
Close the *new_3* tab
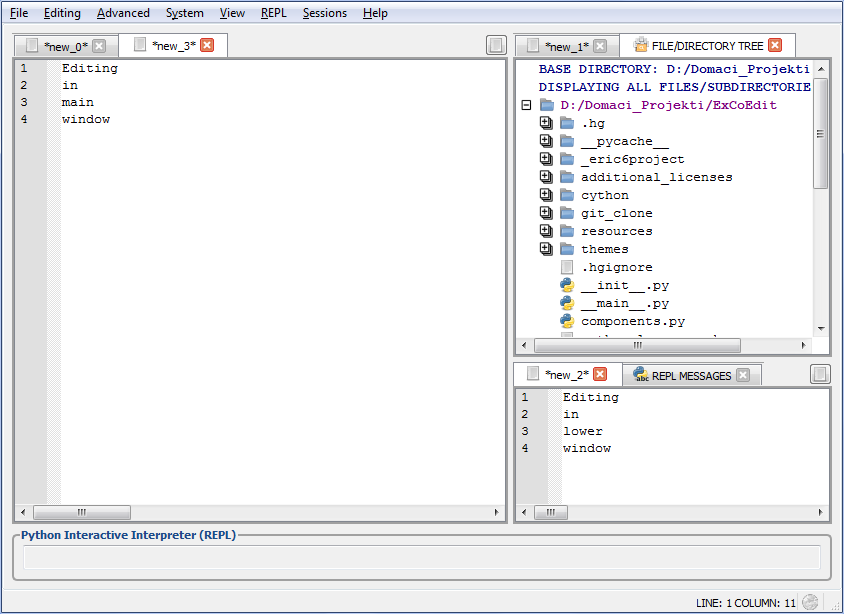(207, 45)
